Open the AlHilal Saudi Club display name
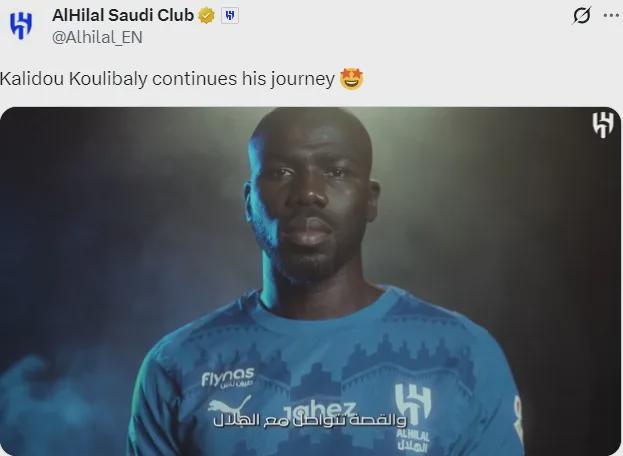 pyautogui.click(x=123, y=15)
